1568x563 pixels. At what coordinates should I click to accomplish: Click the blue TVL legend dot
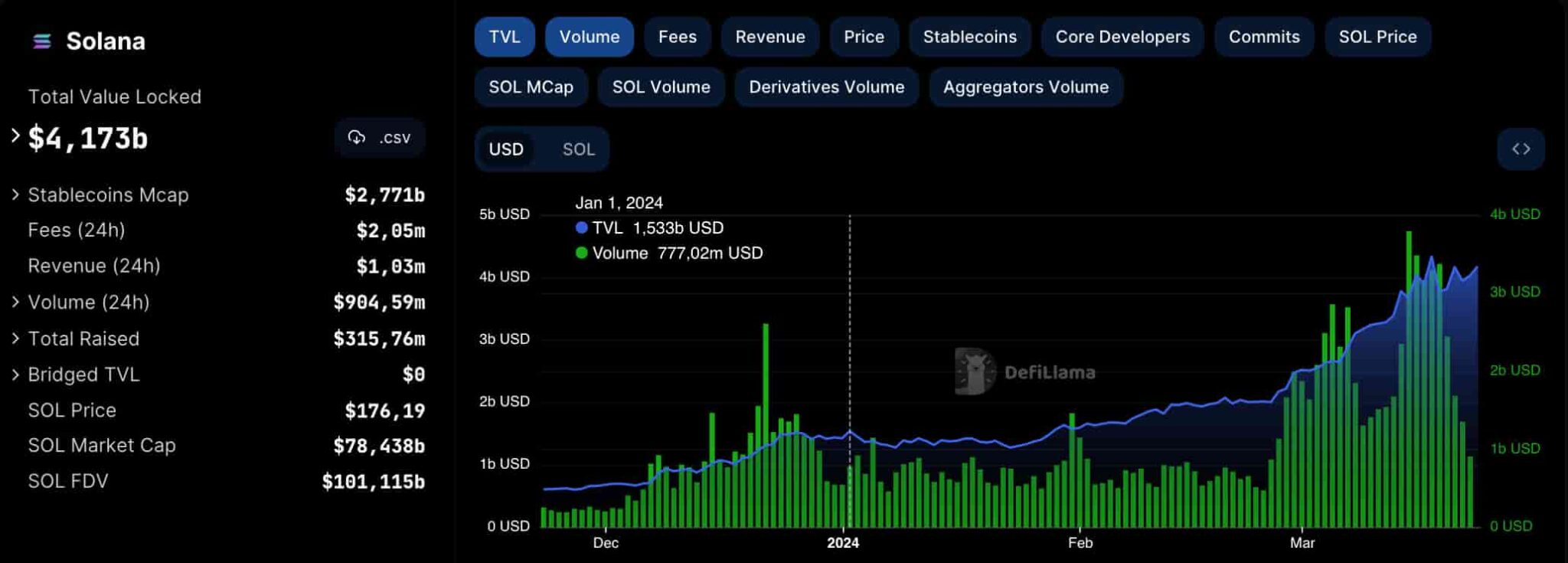coord(582,228)
